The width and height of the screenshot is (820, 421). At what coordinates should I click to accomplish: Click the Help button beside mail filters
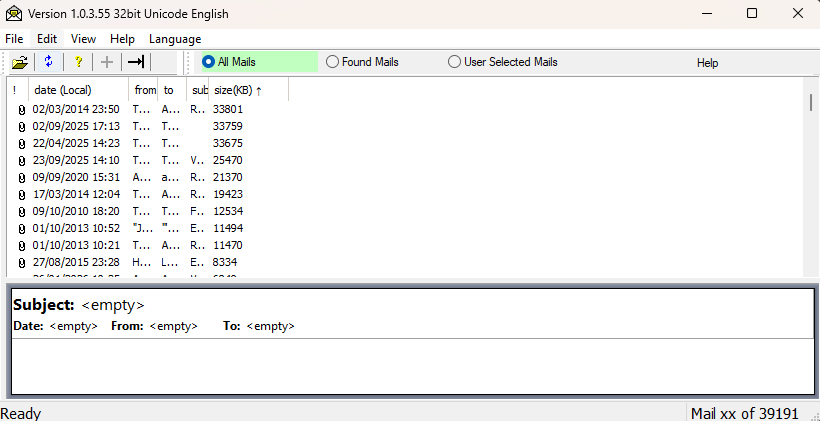707,63
